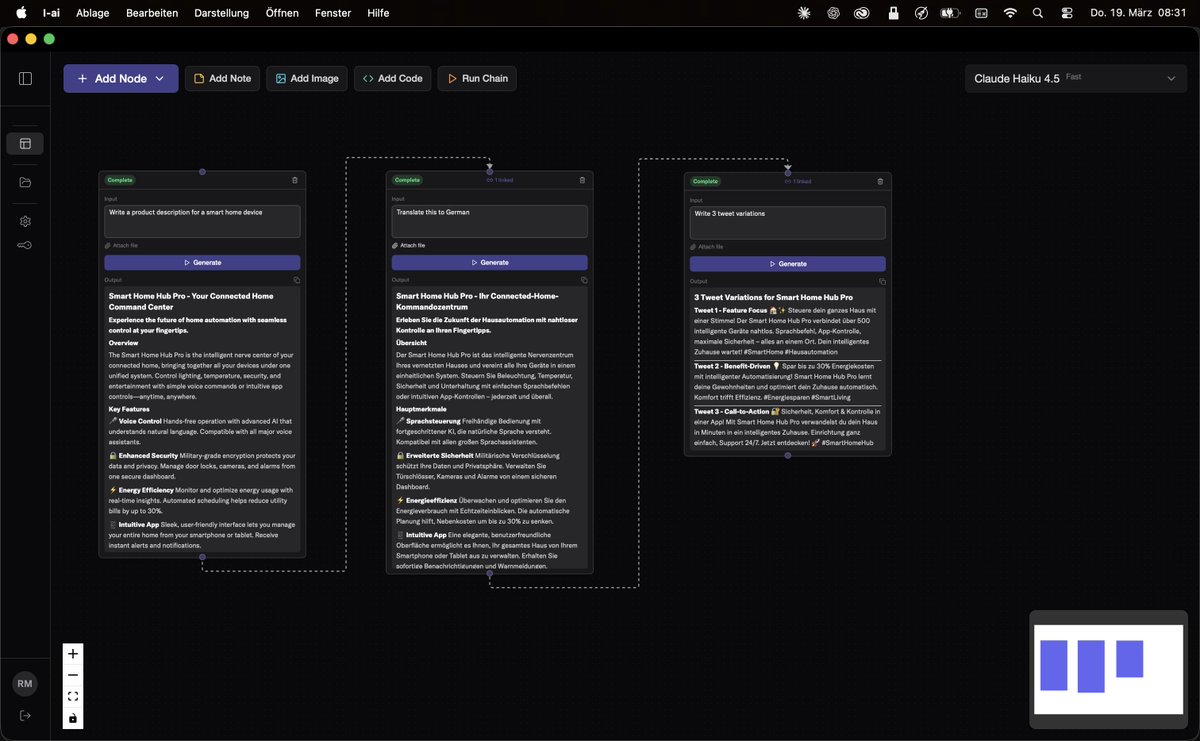Open Control Center in menu bar
The height and width of the screenshot is (741, 1200).
(x=1066, y=13)
